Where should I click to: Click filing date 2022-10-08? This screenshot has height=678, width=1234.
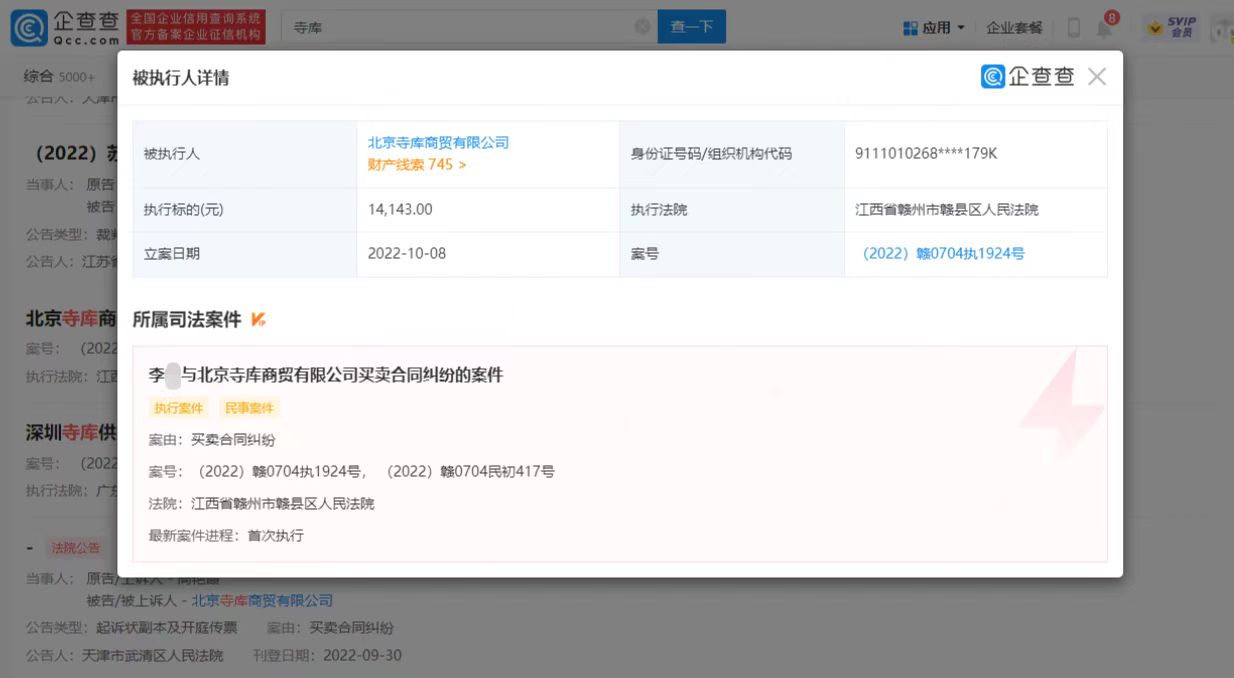[407, 254]
